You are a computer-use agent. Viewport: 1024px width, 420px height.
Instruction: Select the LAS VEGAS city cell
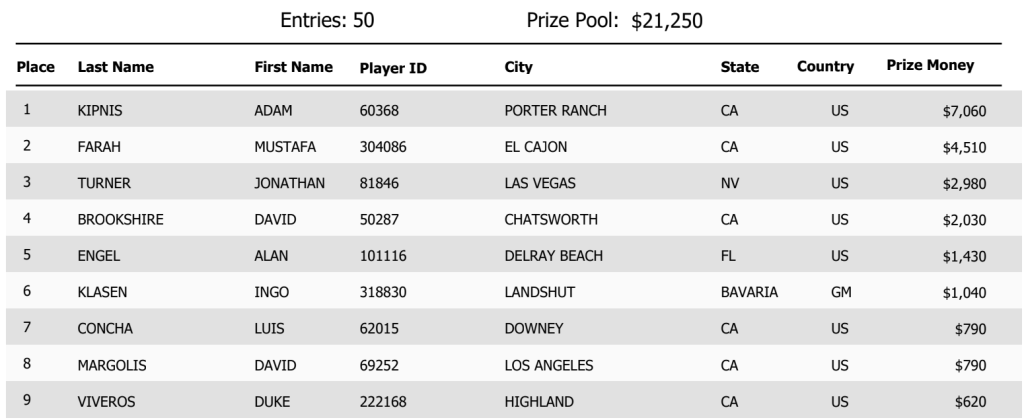click(x=540, y=184)
